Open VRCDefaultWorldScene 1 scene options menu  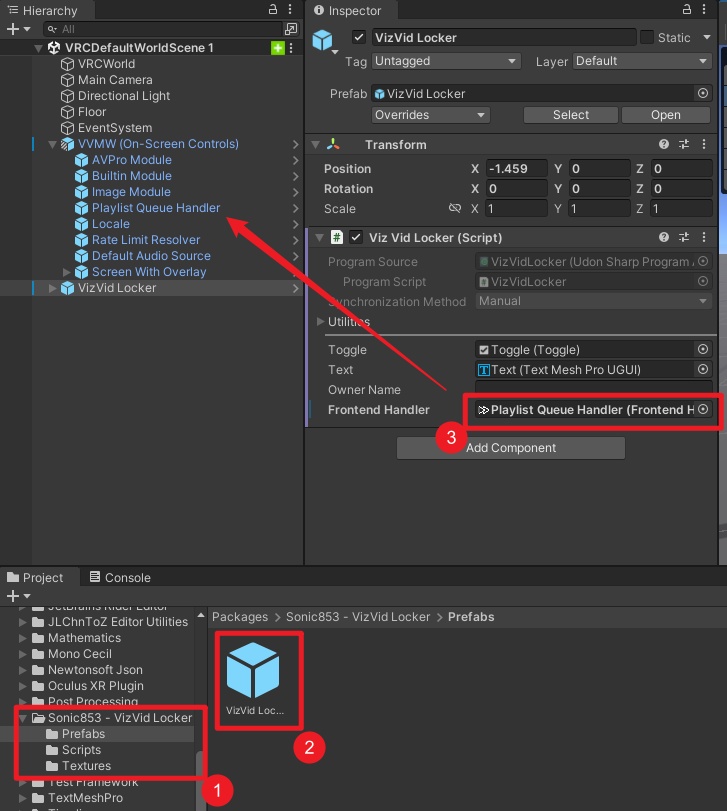click(x=291, y=48)
